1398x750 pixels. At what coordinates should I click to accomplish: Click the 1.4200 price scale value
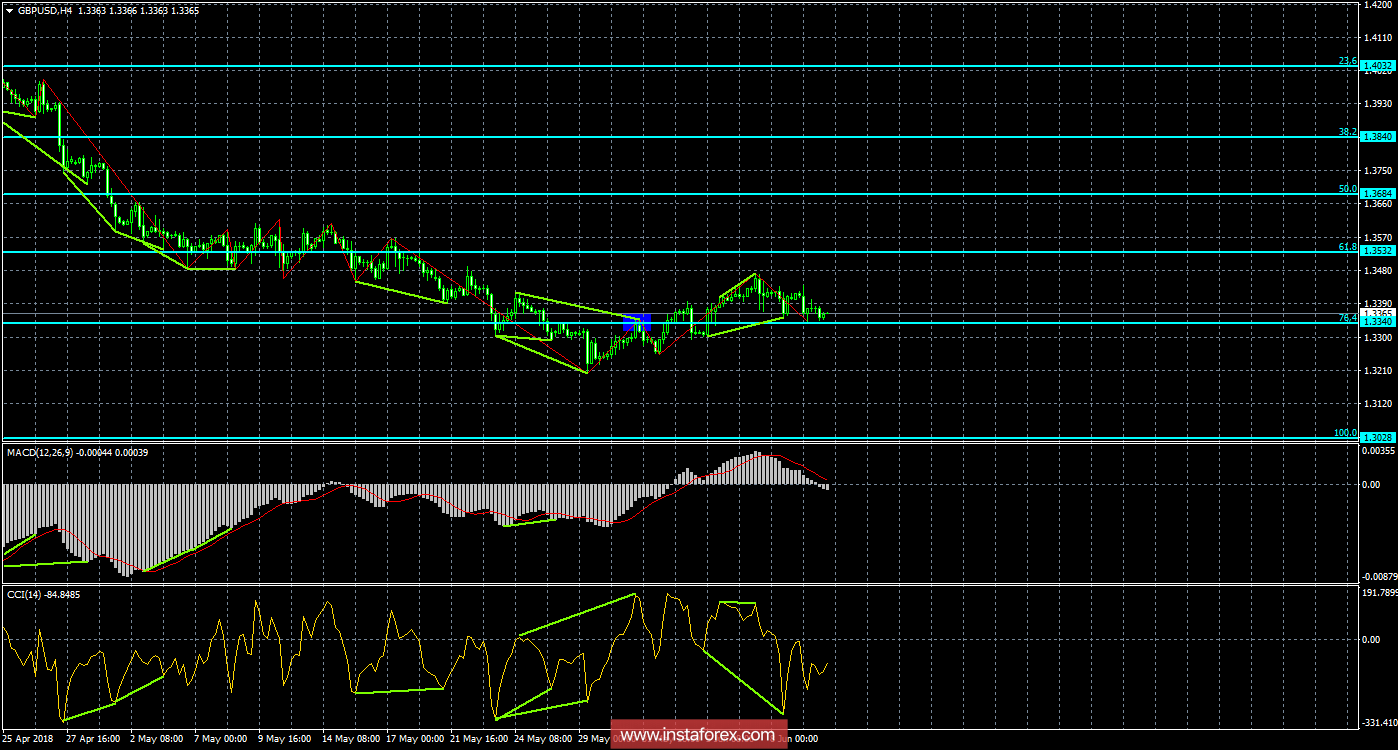(1380, 4)
